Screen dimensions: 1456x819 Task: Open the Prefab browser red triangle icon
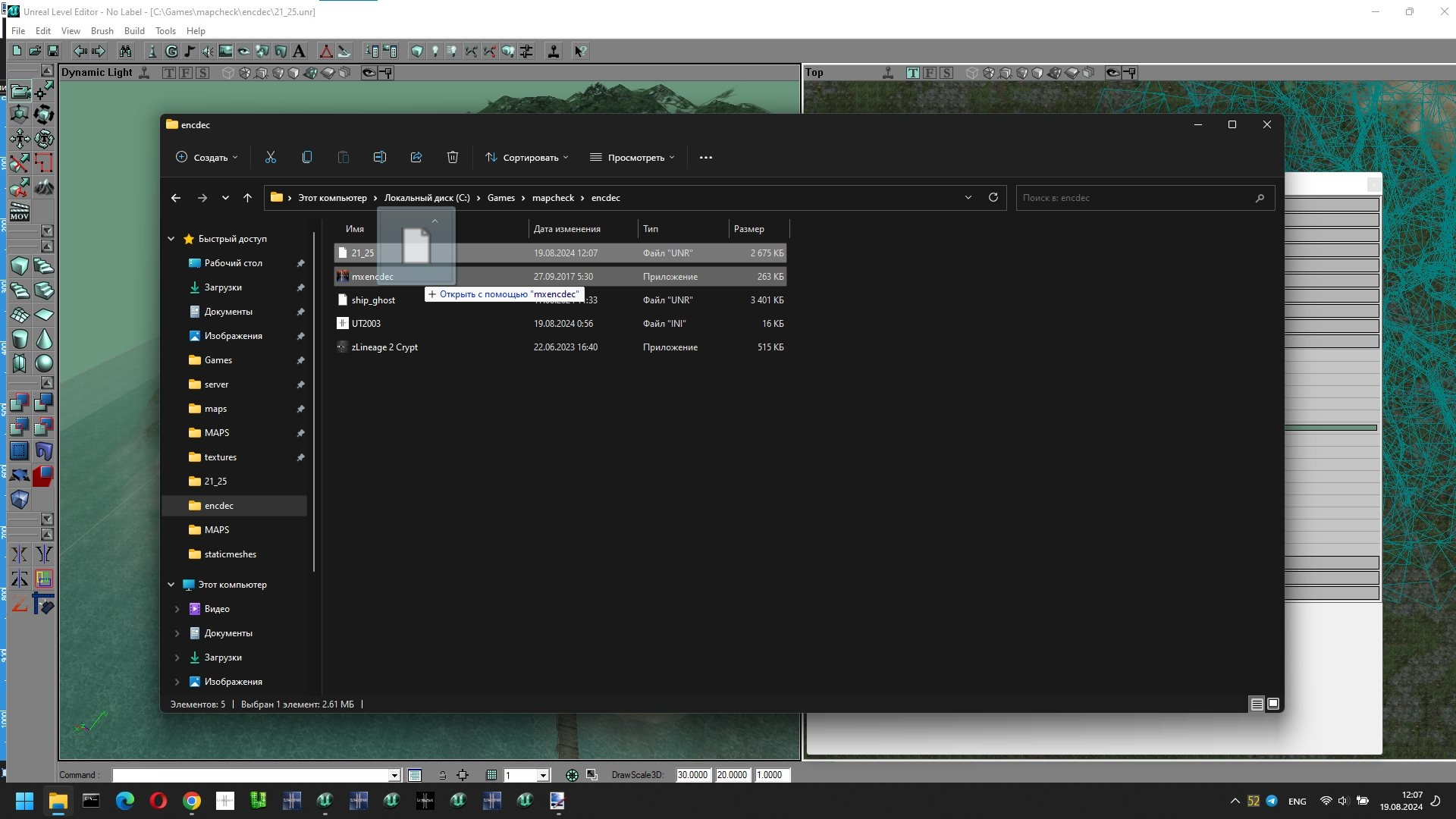[326, 51]
